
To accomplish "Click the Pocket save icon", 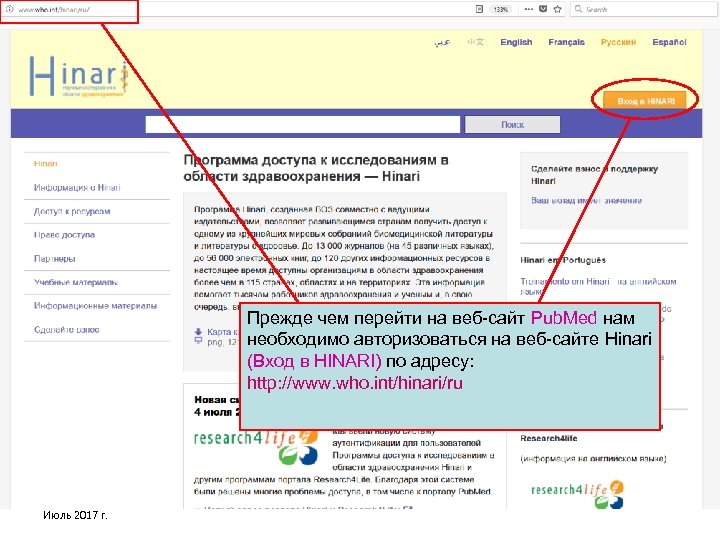I will coord(543,9).
